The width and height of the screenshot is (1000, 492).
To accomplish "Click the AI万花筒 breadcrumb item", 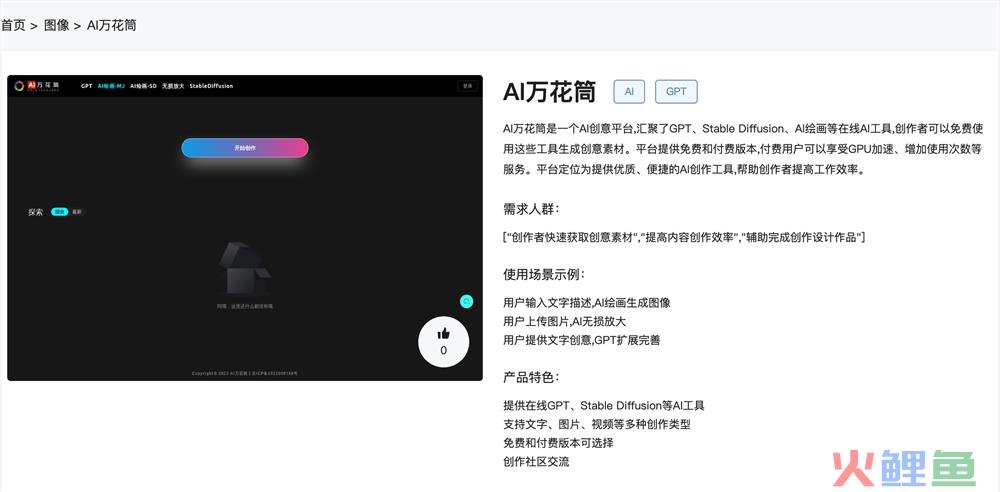I will point(112,26).
